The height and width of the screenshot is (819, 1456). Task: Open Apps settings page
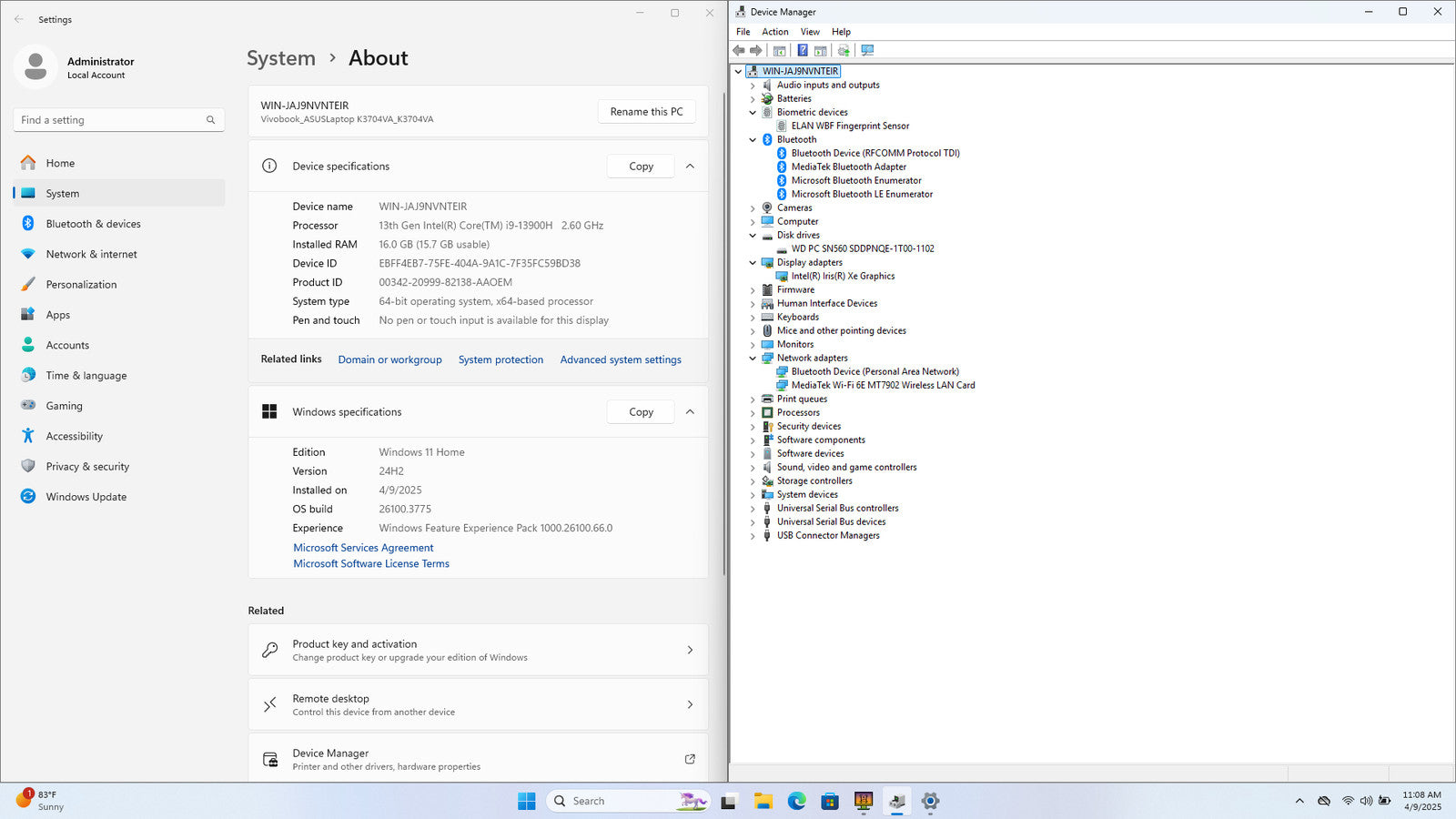[x=119, y=315]
